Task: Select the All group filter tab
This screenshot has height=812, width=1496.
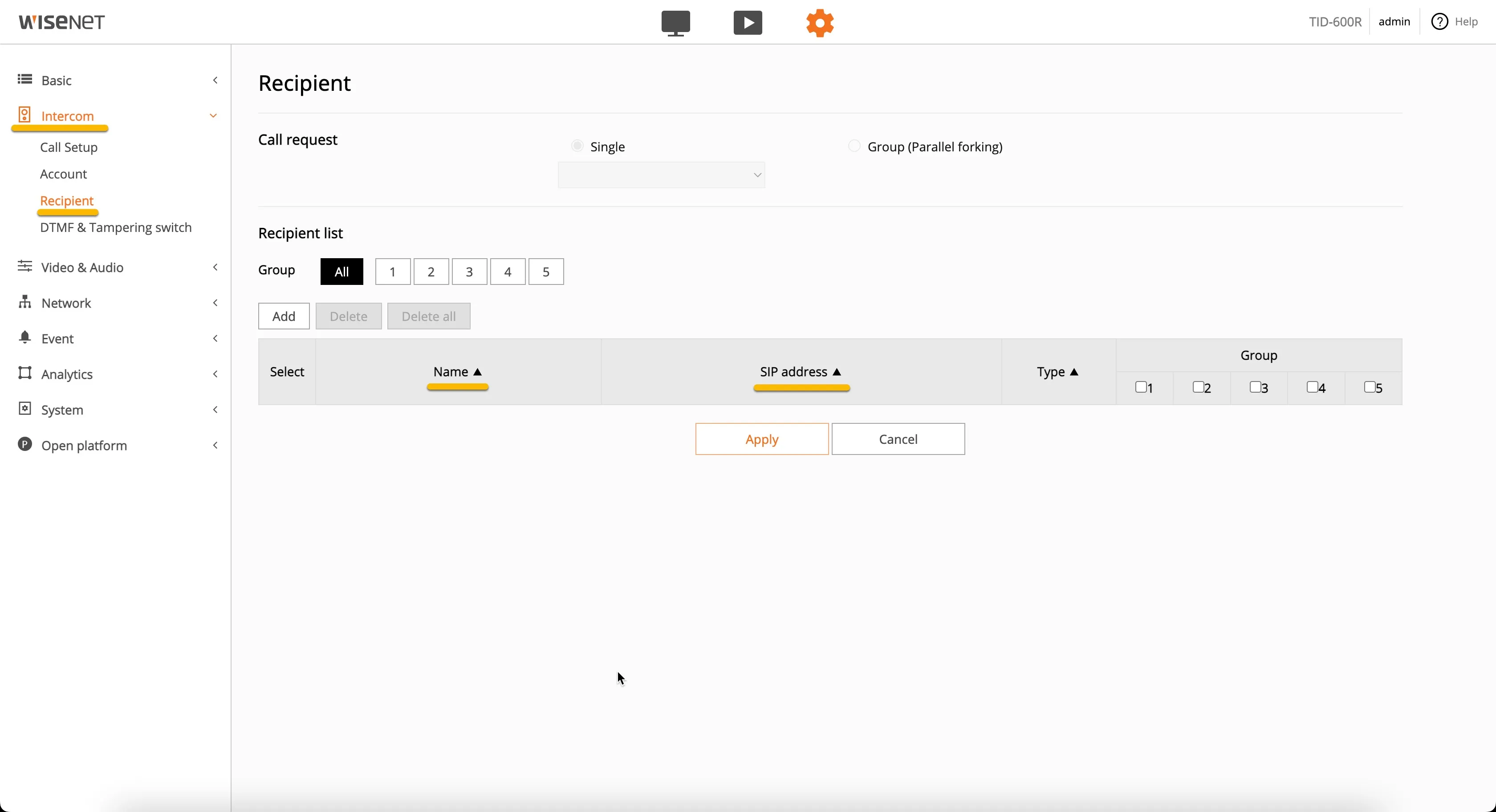Action: (342, 272)
